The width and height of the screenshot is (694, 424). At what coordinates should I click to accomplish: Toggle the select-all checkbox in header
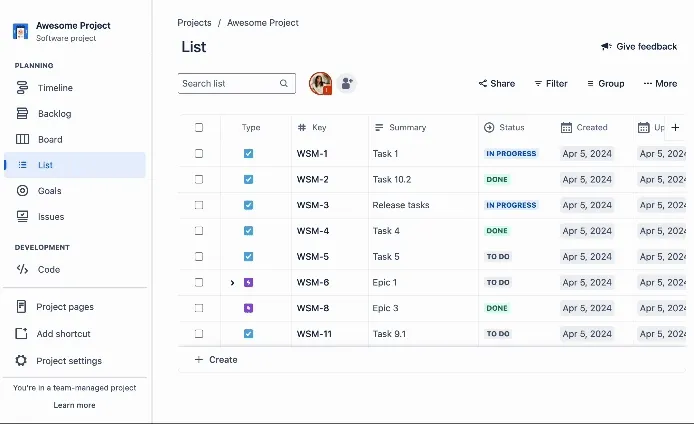pos(199,127)
